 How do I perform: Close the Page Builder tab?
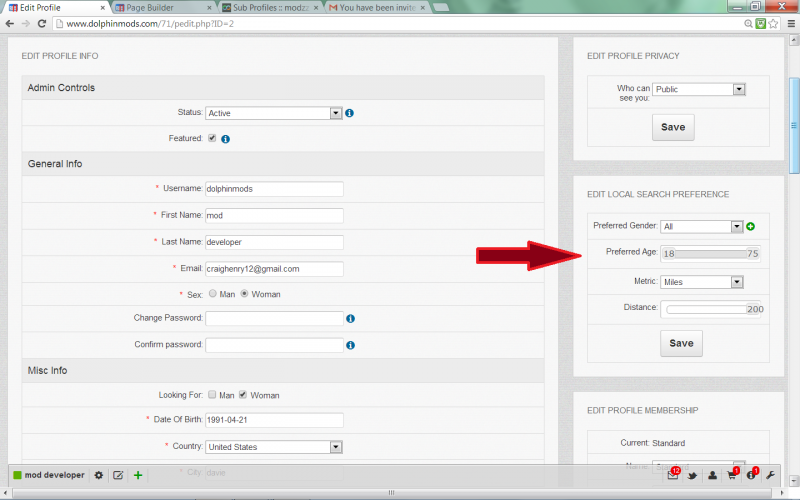[x=209, y=8]
